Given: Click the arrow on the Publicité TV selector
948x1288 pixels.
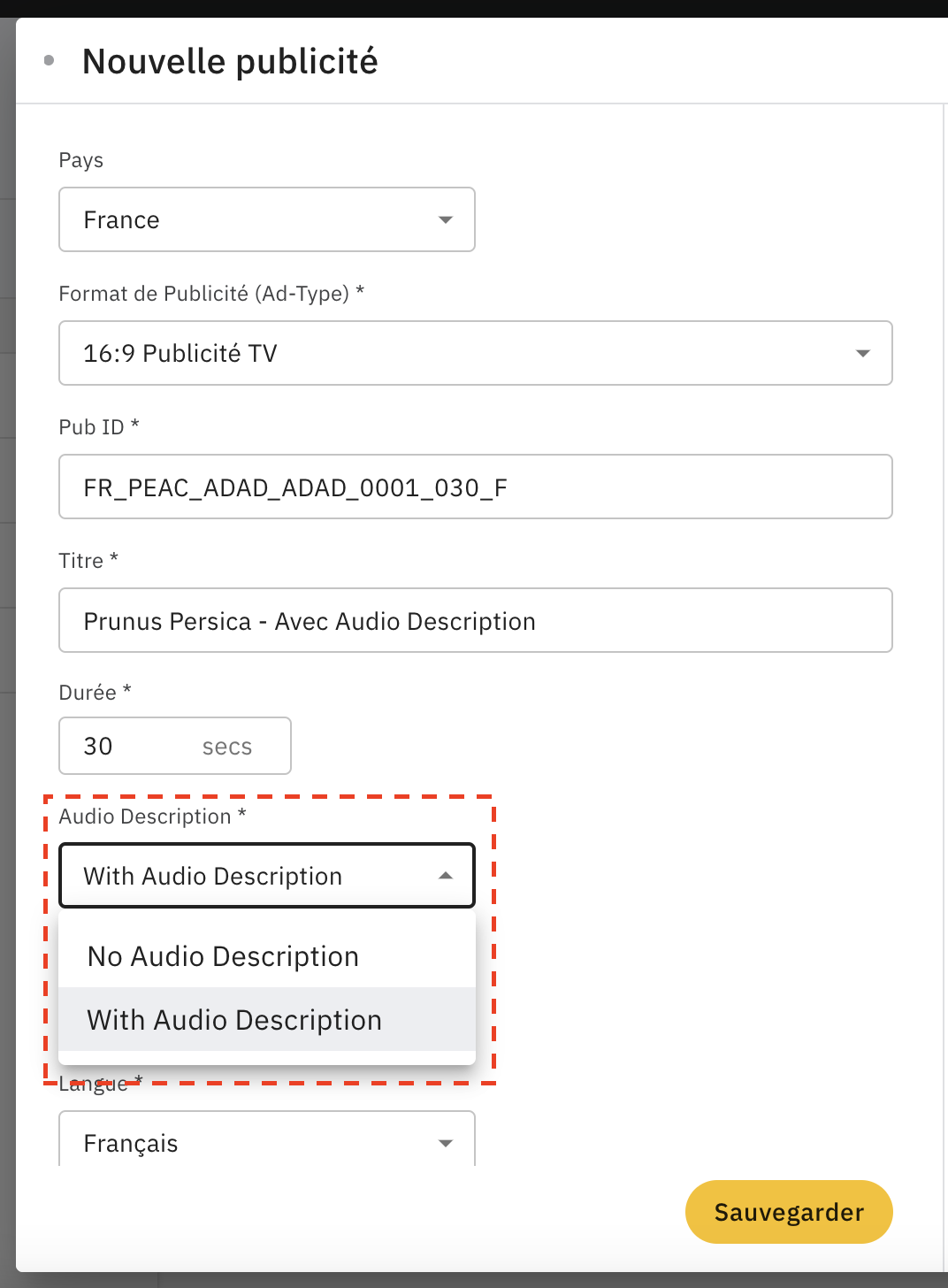Looking at the screenshot, I should (863, 353).
